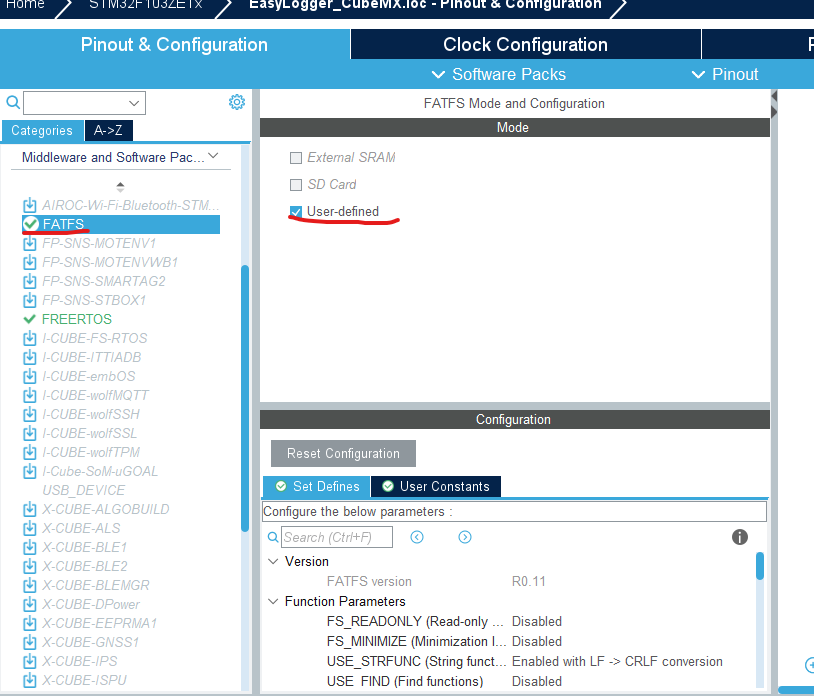Click the FATFS version R0.11 value
Screen dimensions: 814x697
pos(528,581)
